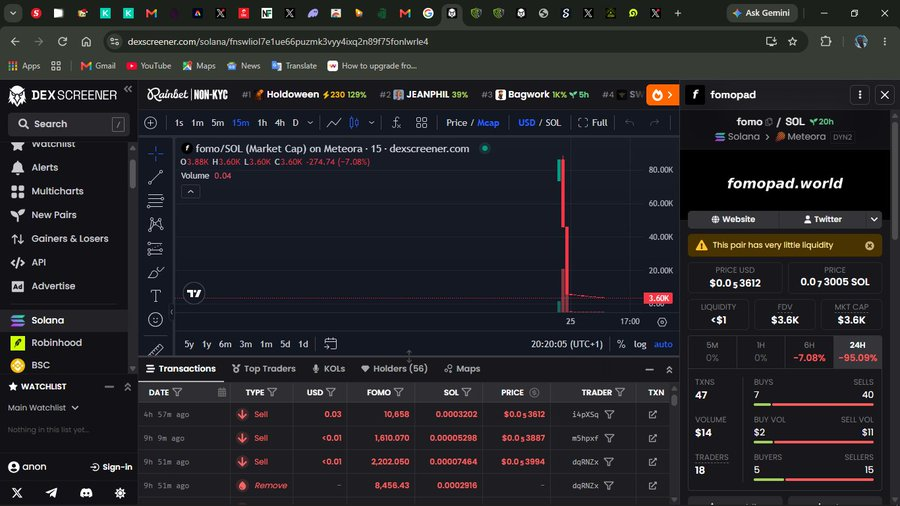900x506 pixels.
Task: Show chart values in SOL
Action: (553, 123)
